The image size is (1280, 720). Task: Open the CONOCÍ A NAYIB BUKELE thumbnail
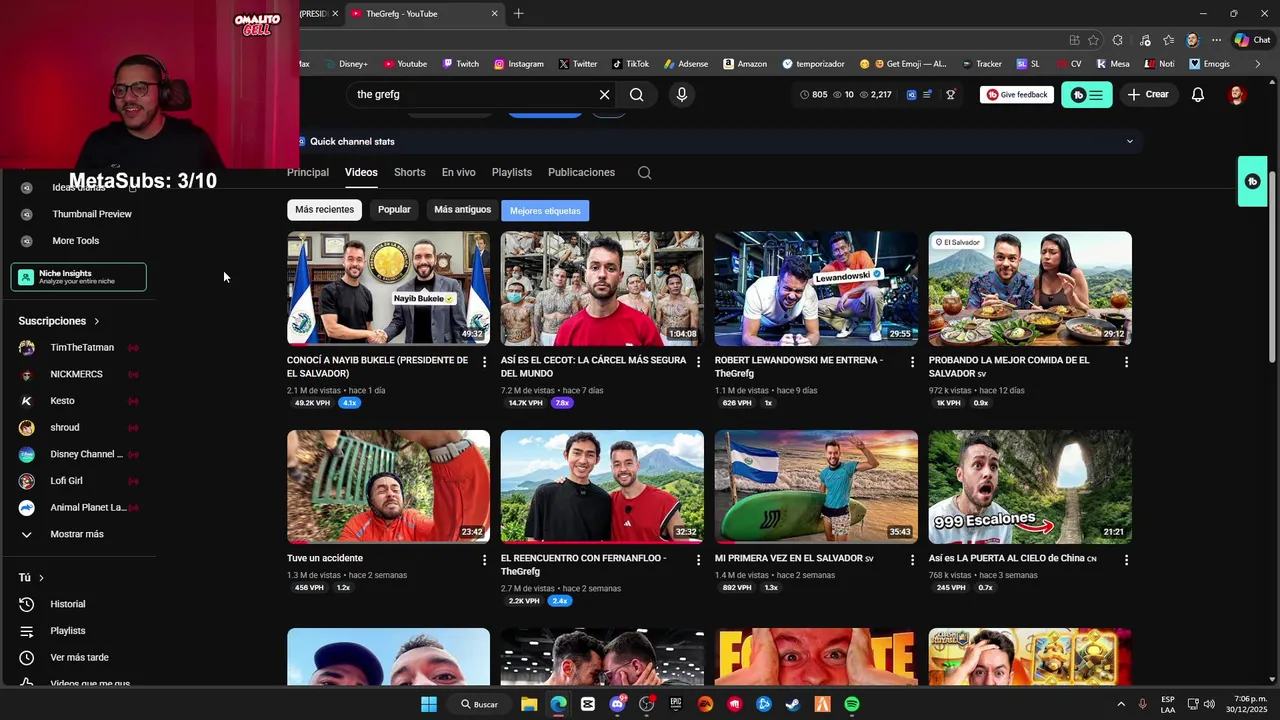pos(388,288)
